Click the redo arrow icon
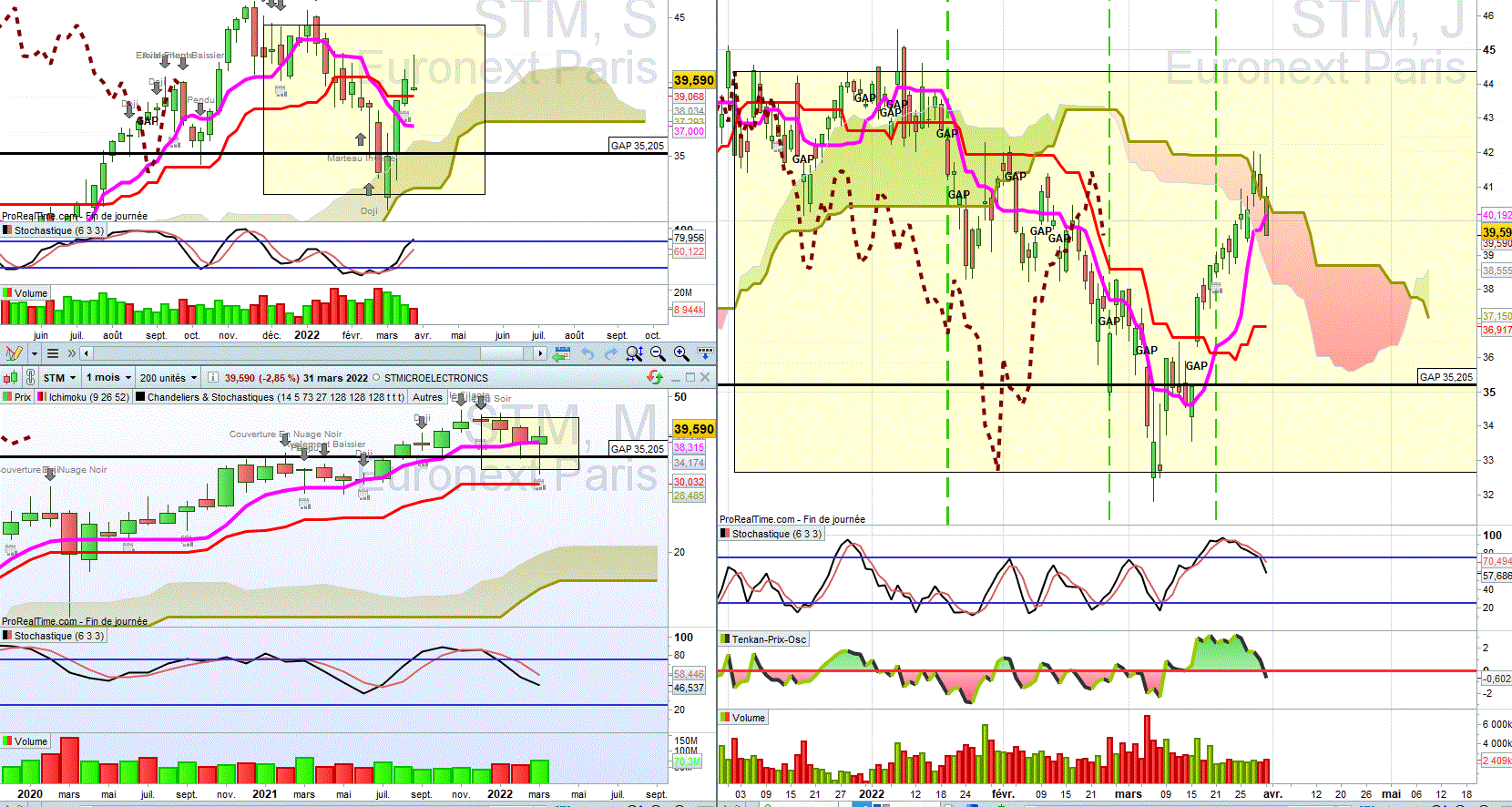1512x807 pixels. click(610, 353)
